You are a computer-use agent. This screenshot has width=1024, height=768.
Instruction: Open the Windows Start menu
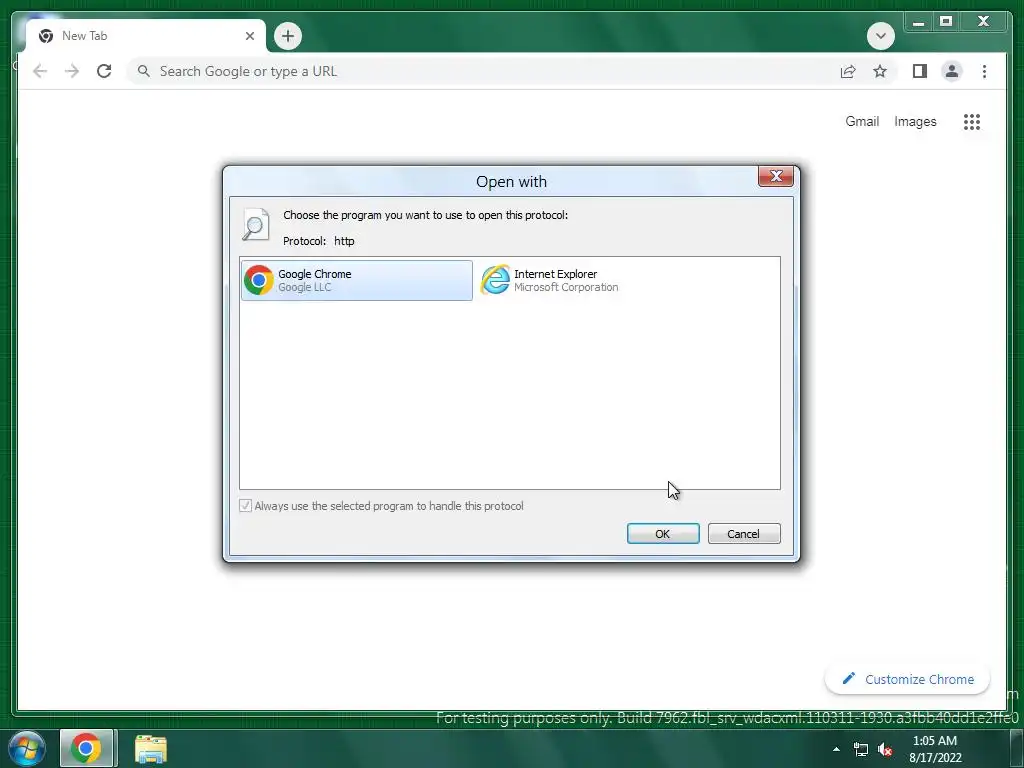click(x=26, y=748)
